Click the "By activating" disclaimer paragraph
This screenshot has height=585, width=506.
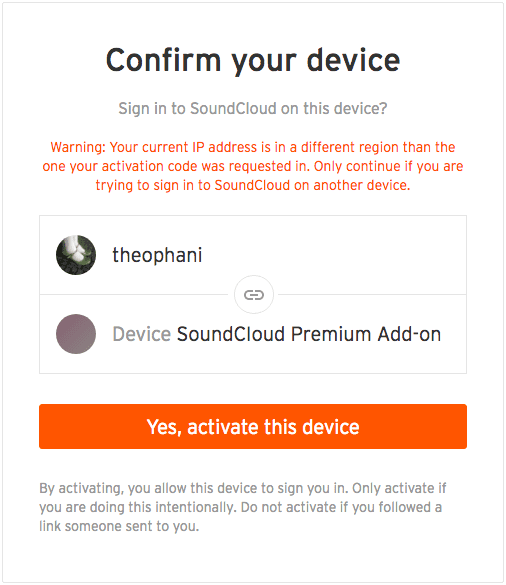tap(243, 507)
